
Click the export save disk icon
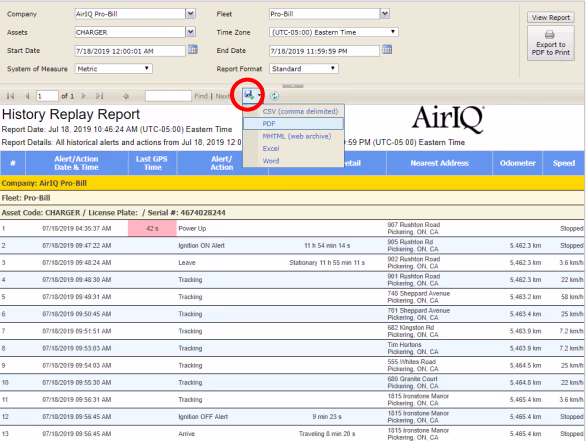click(249, 95)
